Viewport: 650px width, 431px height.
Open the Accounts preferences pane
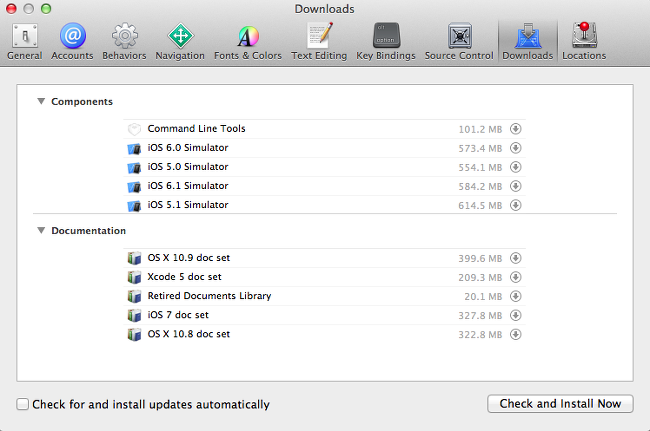pyautogui.click(x=72, y=42)
